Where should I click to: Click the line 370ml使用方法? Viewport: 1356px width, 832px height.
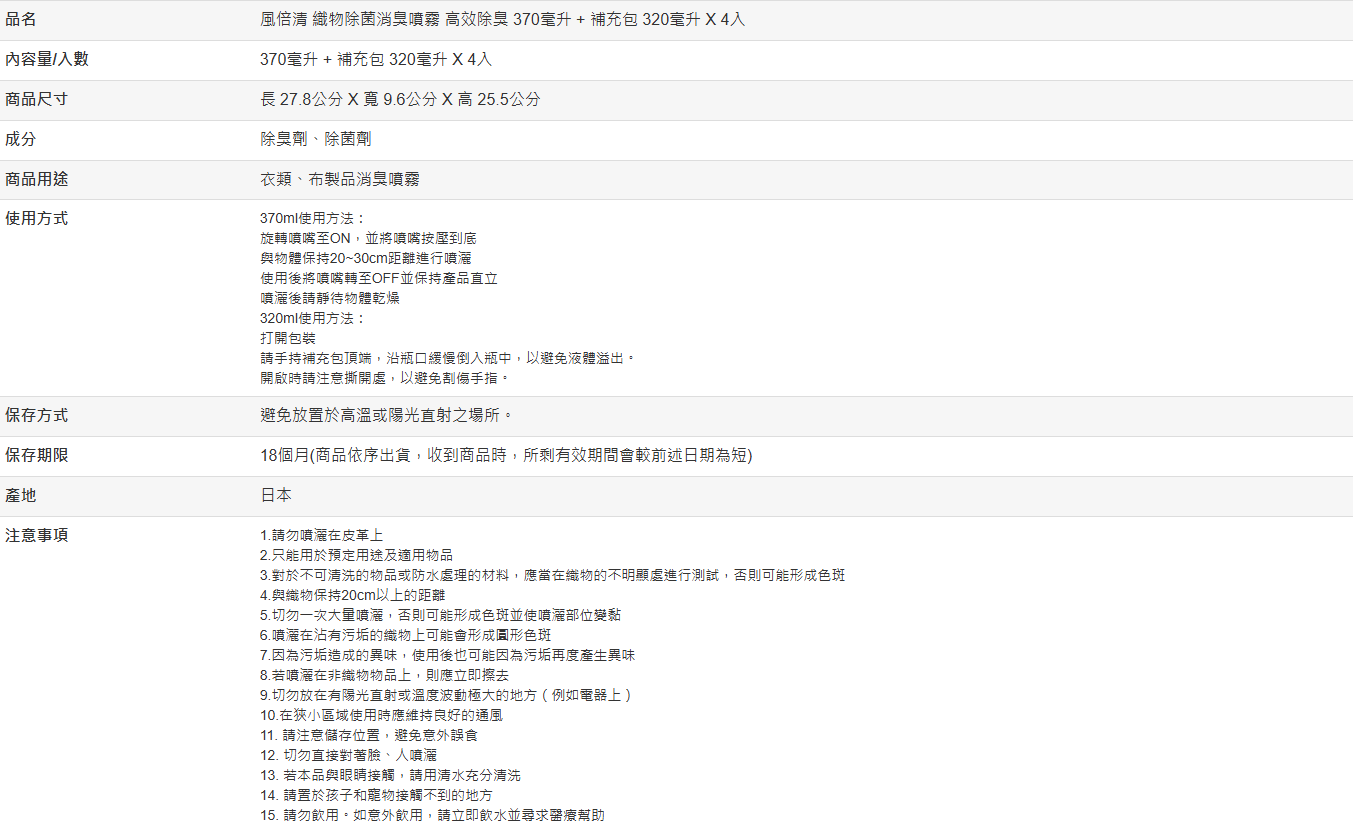tap(312, 218)
